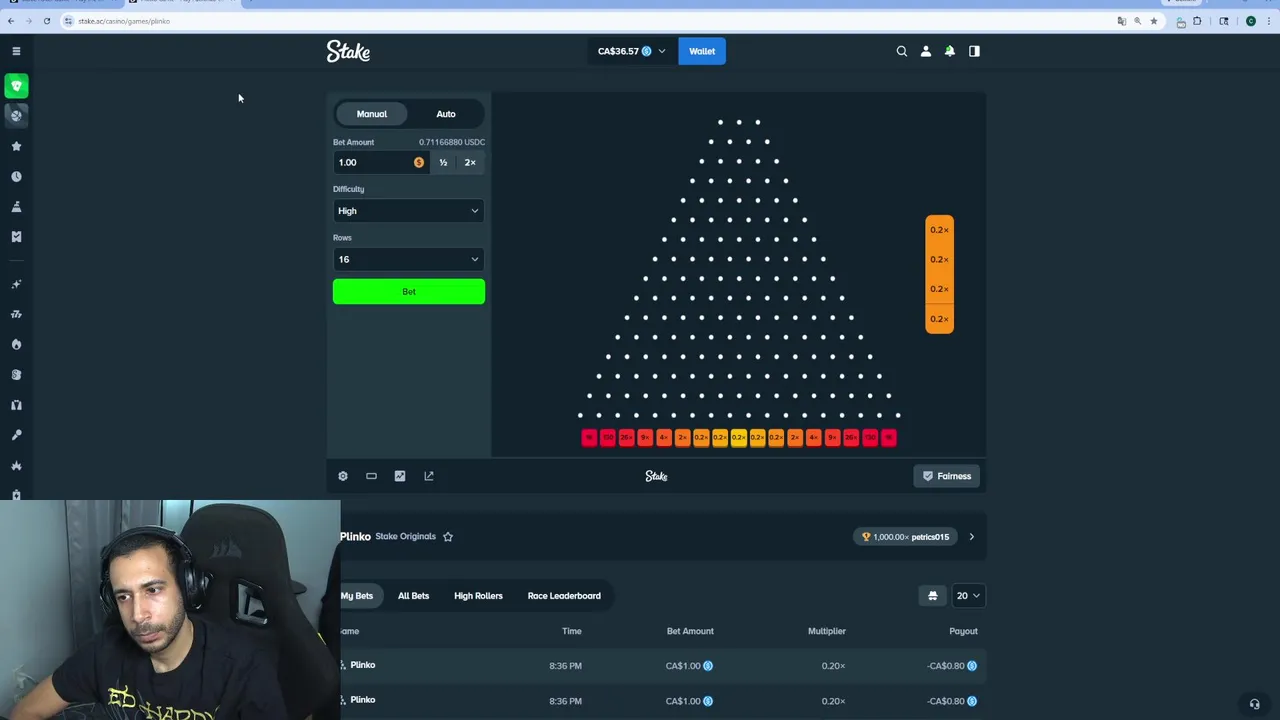Screen dimensions: 1280x720
Task: Open game settings gear icon
Action: pyautogui.click(x=343, y=476)
